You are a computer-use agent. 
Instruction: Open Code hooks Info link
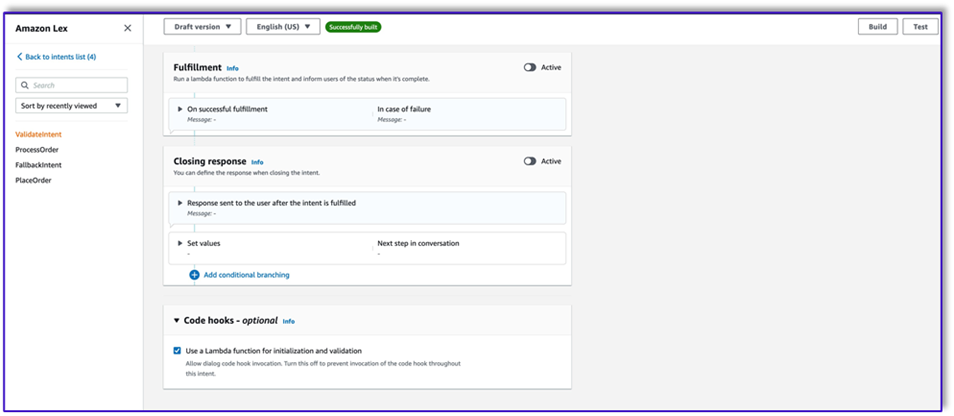point(288,321)
